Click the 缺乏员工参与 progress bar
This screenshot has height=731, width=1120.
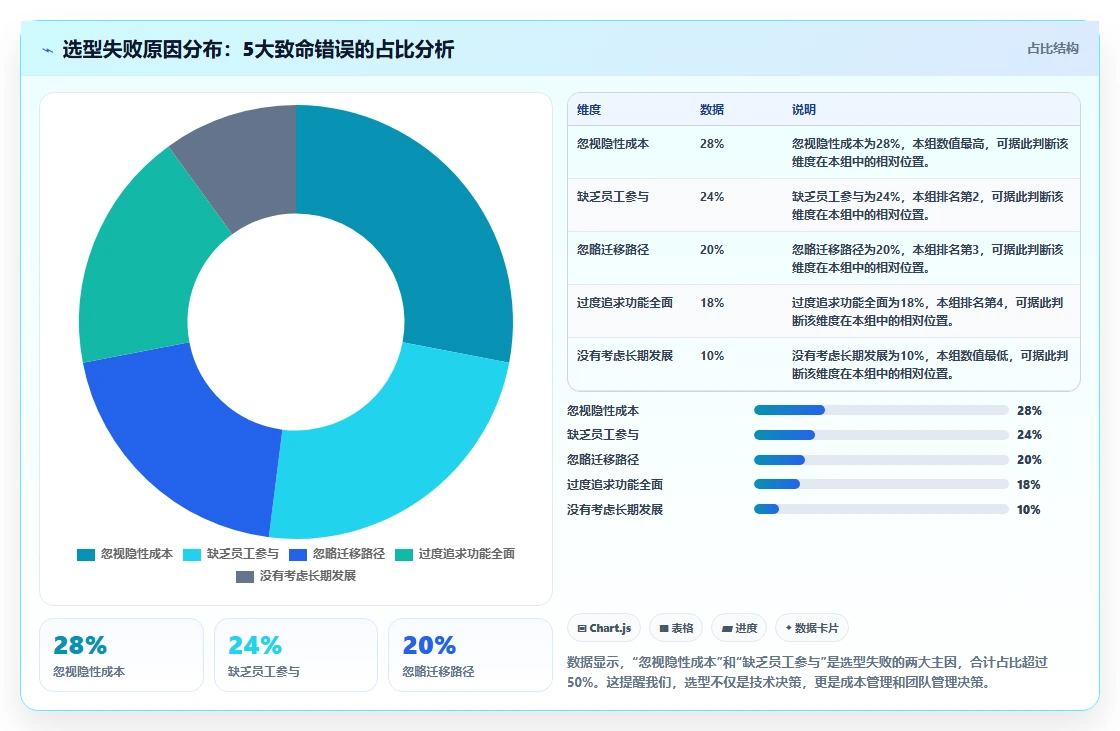[x=881, y=435]
